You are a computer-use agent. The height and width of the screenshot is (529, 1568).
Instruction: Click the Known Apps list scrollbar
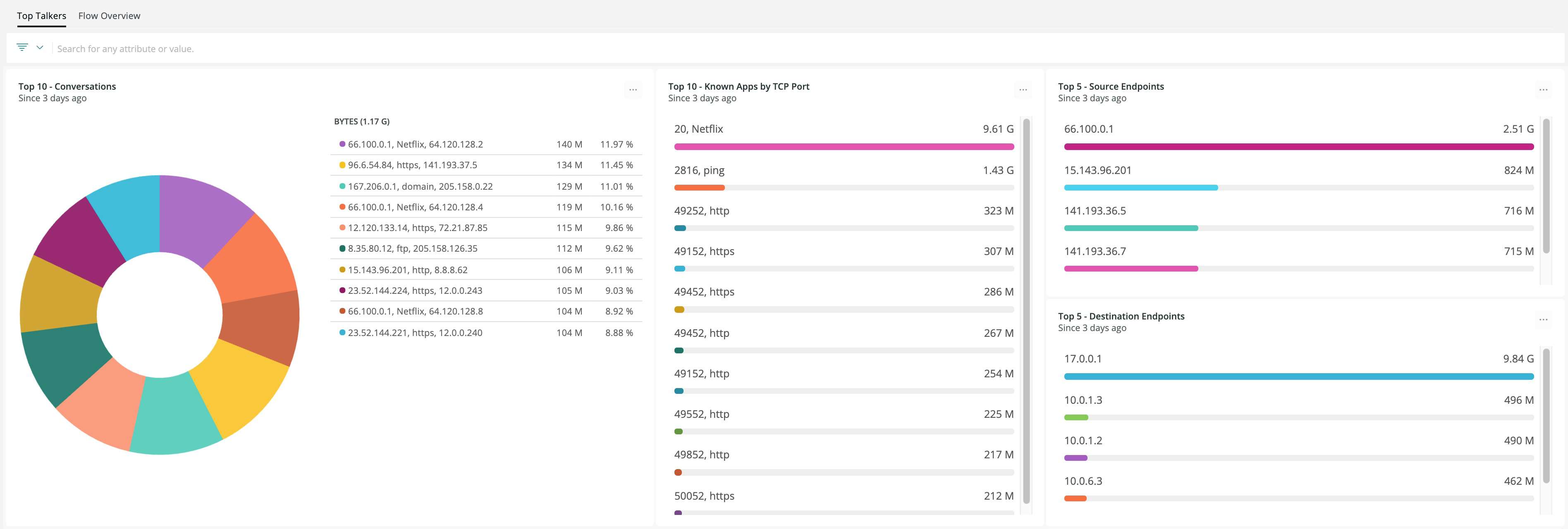point(1026,310)
